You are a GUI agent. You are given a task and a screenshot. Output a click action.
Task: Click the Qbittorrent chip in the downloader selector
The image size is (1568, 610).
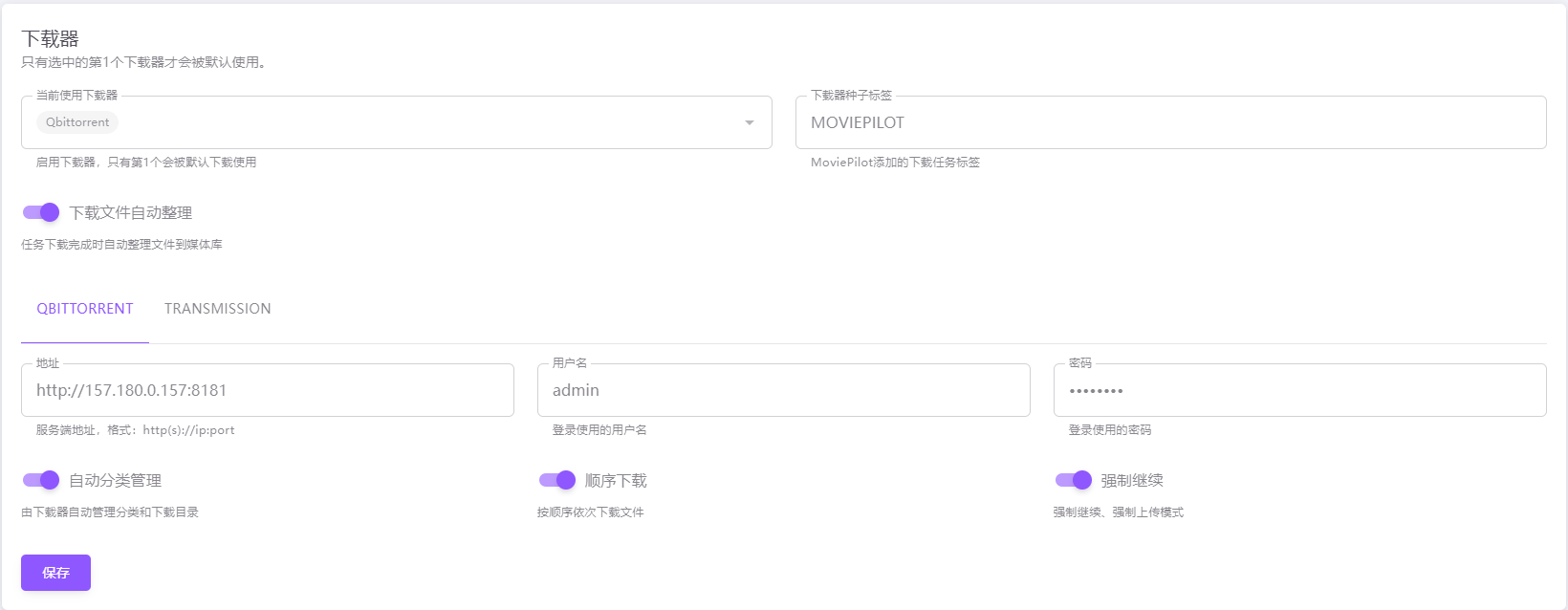[77, 122]
